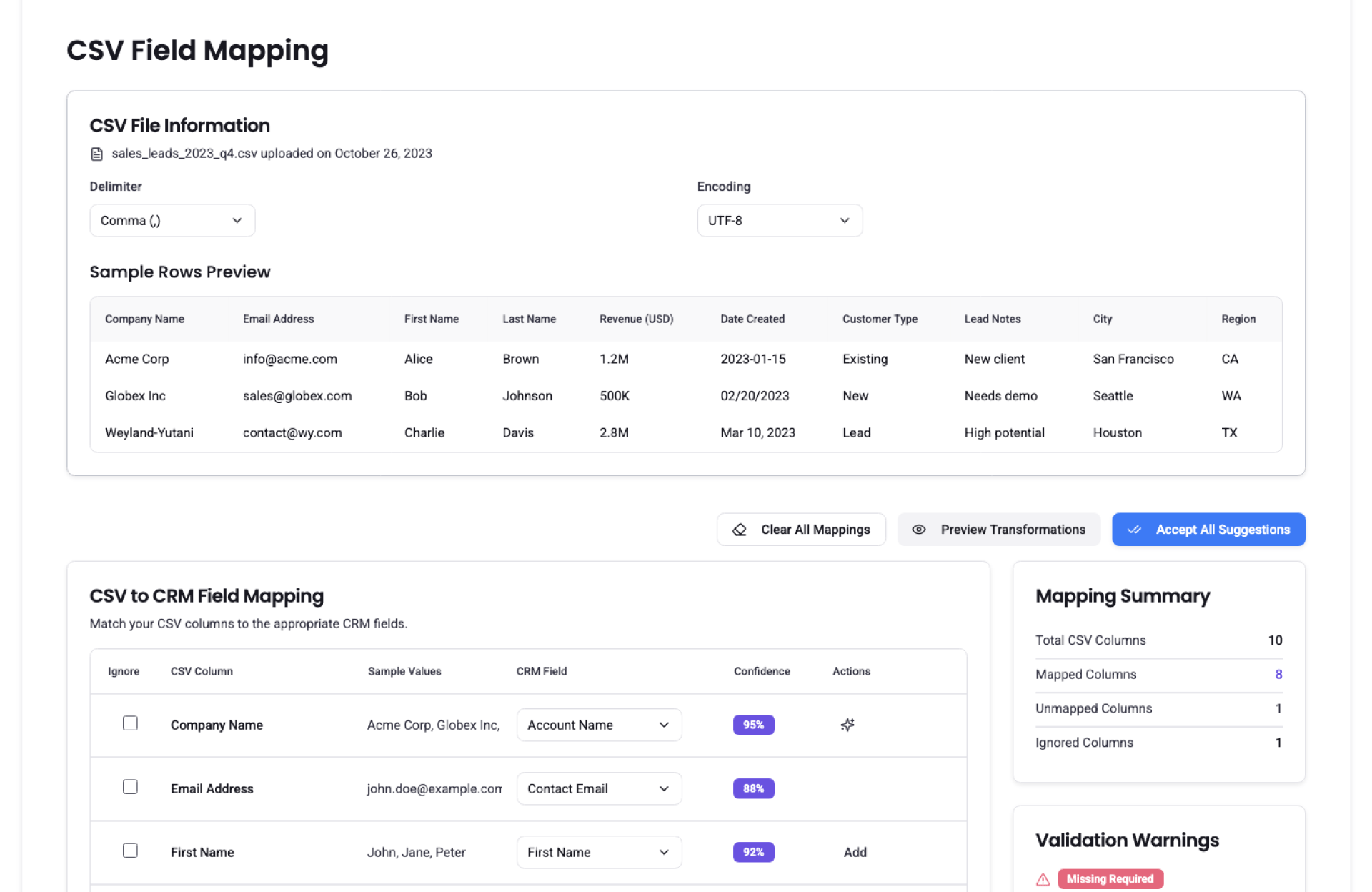Click the CSV Column table header
1372x892 pixels.
click(x=202, y=671)
